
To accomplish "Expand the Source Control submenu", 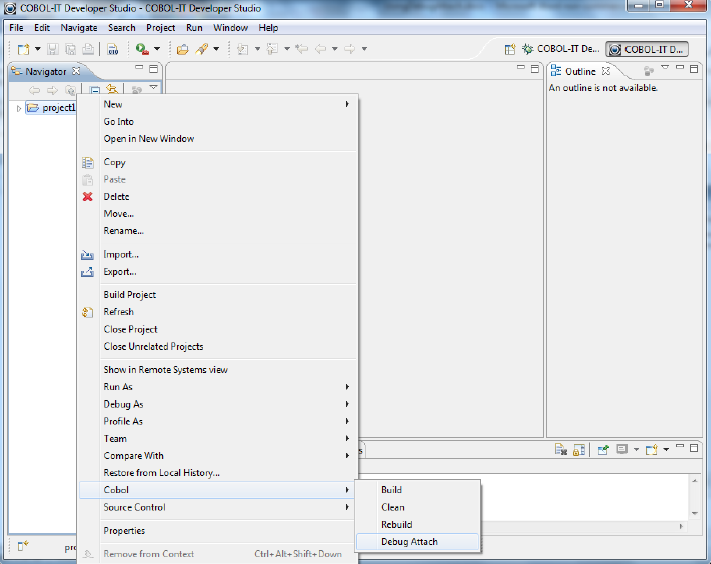I will pyautogui.click(x=218, y=507).
